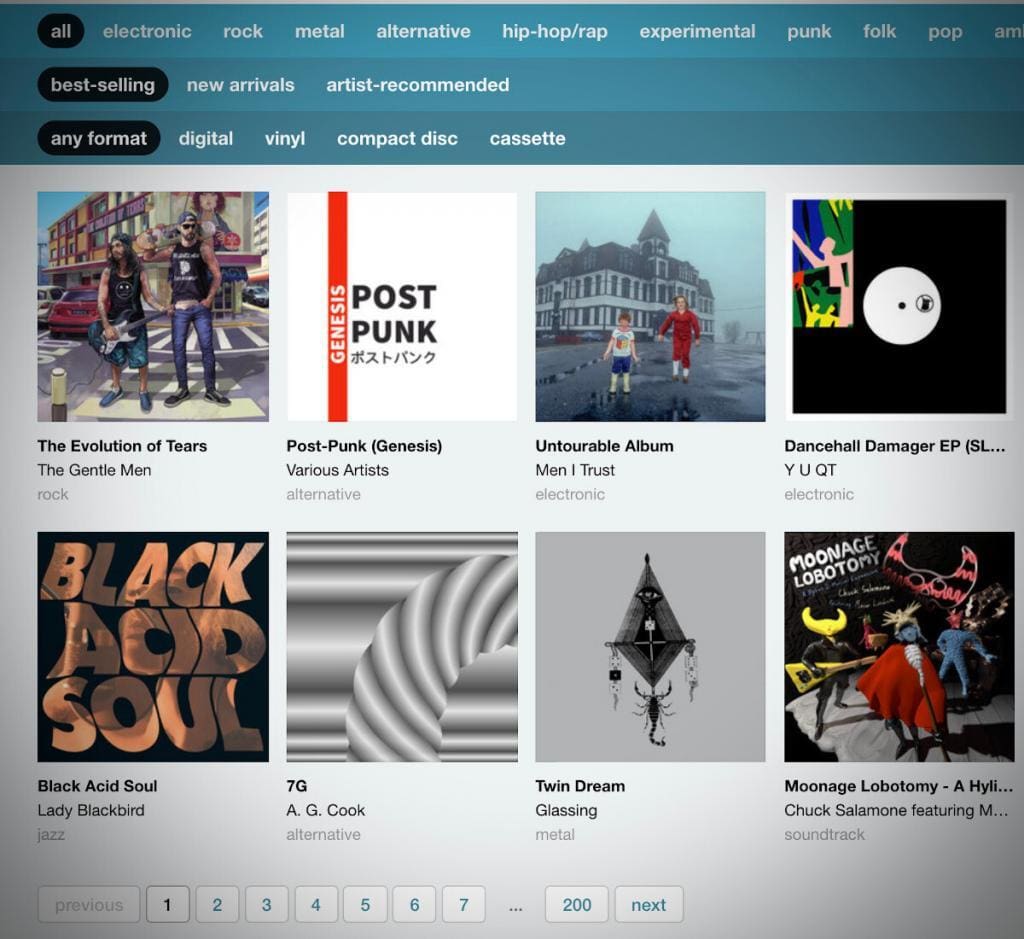Sort by new arrivals
The width and height of the screenshot is (1024, 939).
point(240,85)
